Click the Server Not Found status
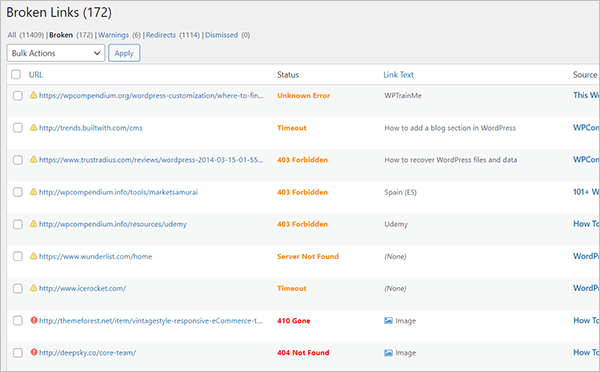Image resolution: width=600 pixels, height=372 pixels. click(308, 256)
